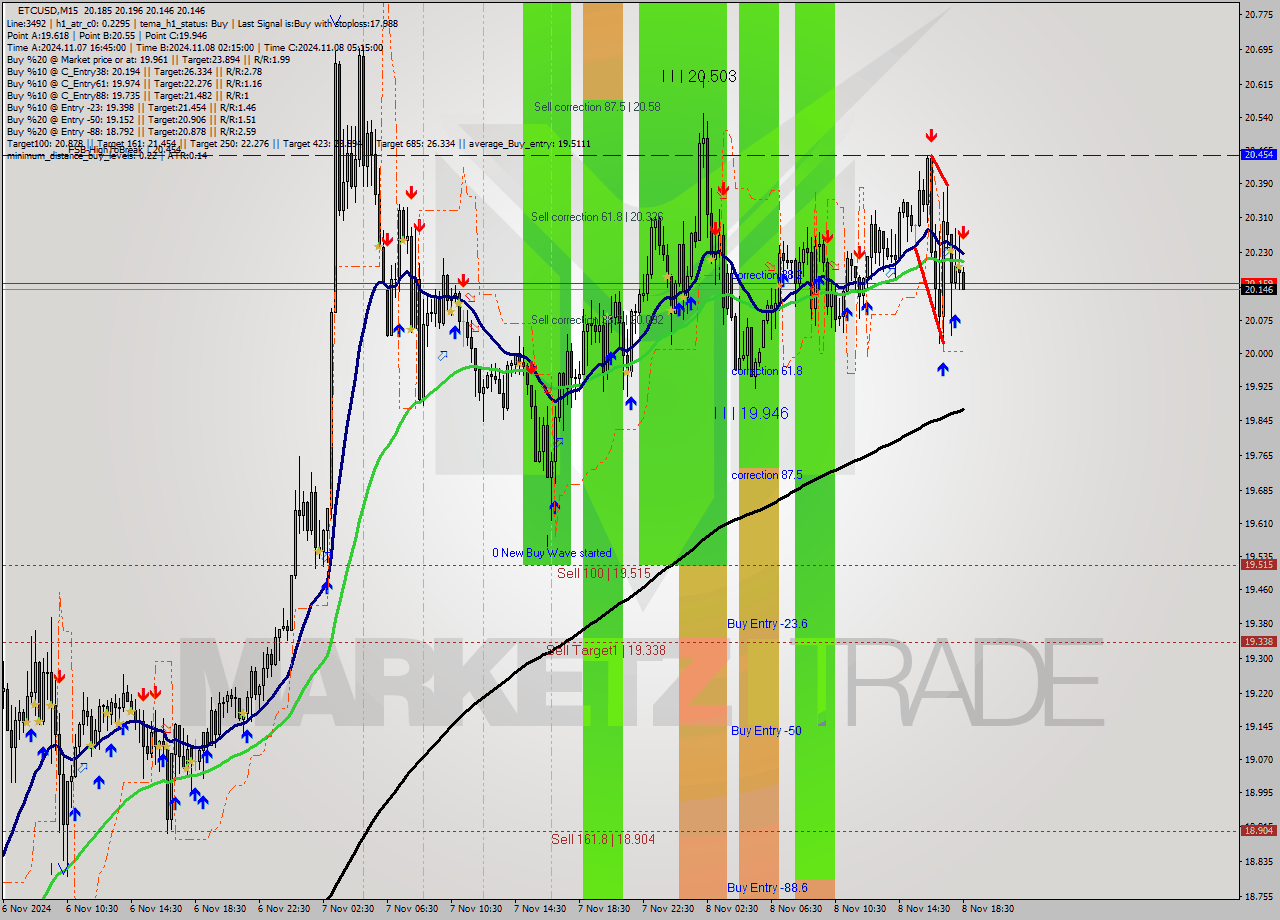Click 19.925 on the price axis
Image resolution: width=1280 pixels, height=920 pixels.
(x=1258, y=386)
